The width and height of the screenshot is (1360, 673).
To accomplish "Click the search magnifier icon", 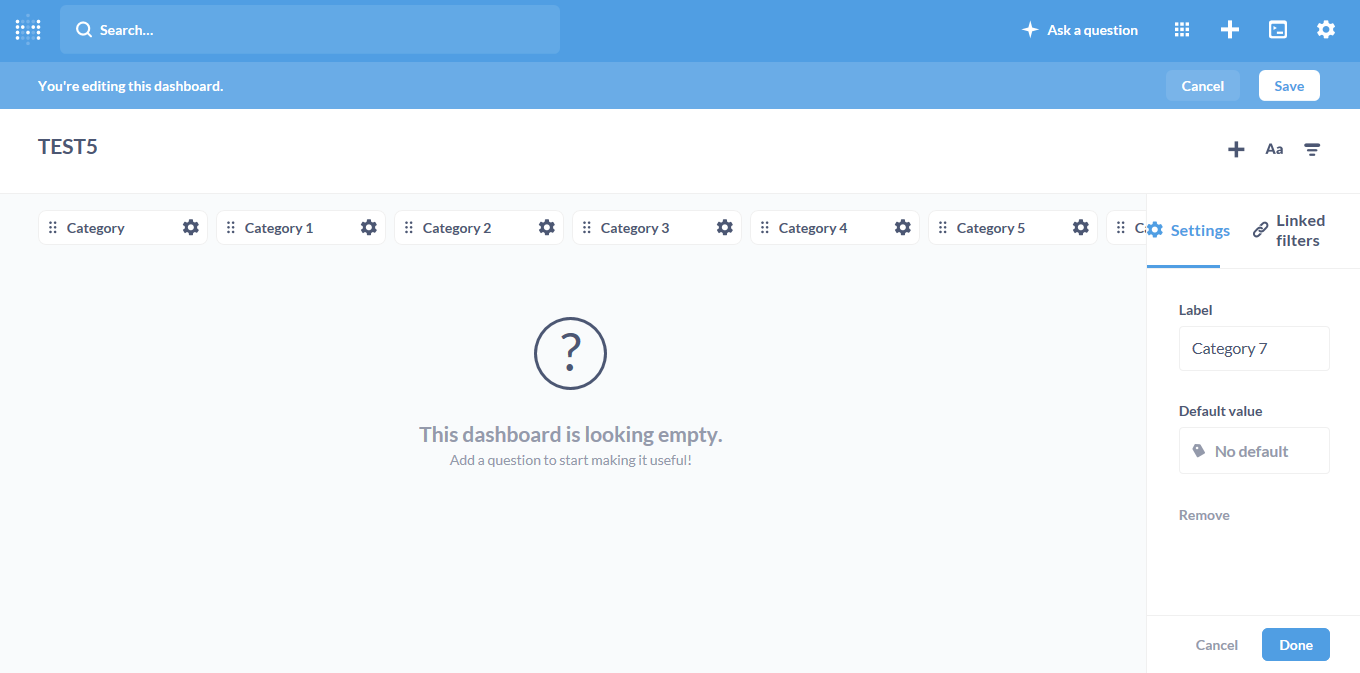I will pos(84,30).
